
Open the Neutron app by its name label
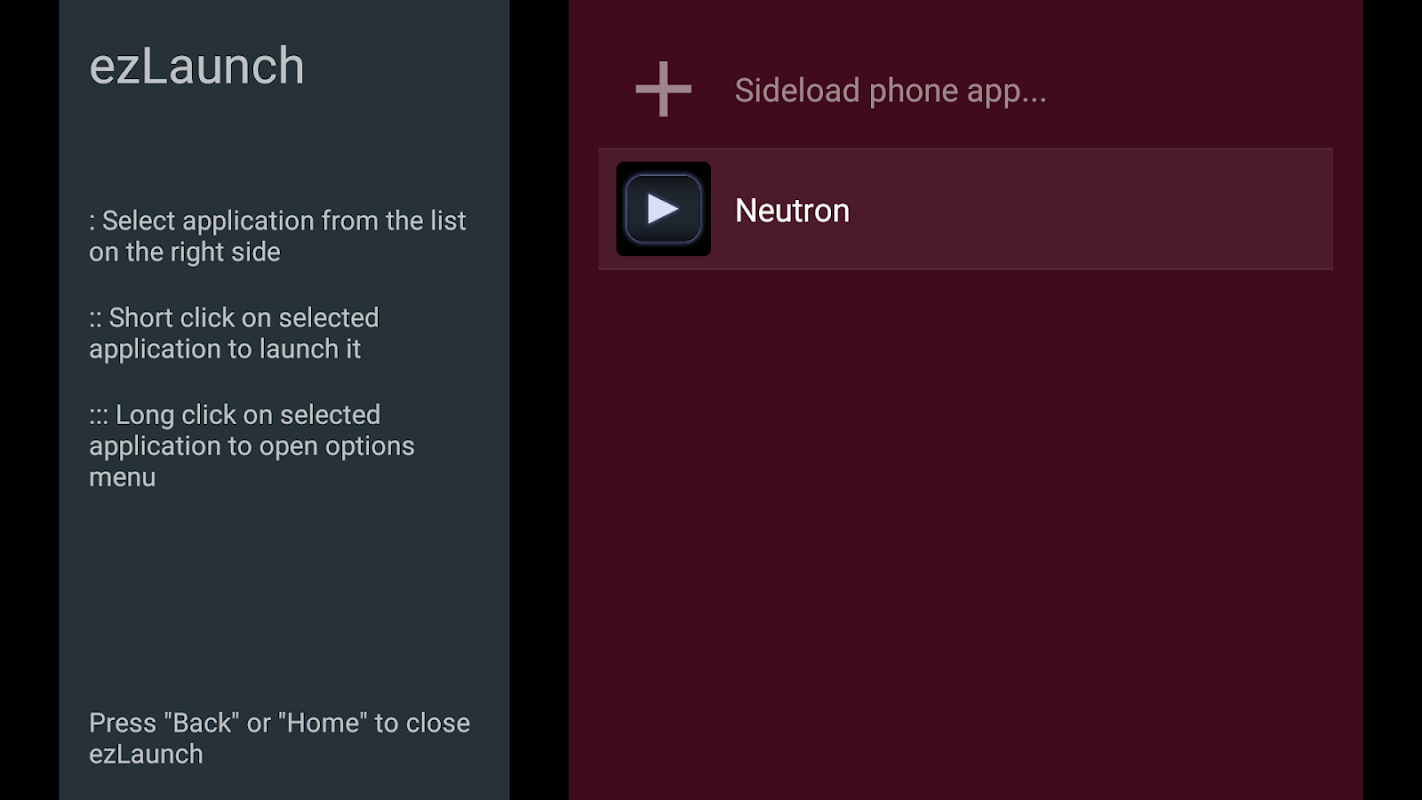click(x=792, y=210)
